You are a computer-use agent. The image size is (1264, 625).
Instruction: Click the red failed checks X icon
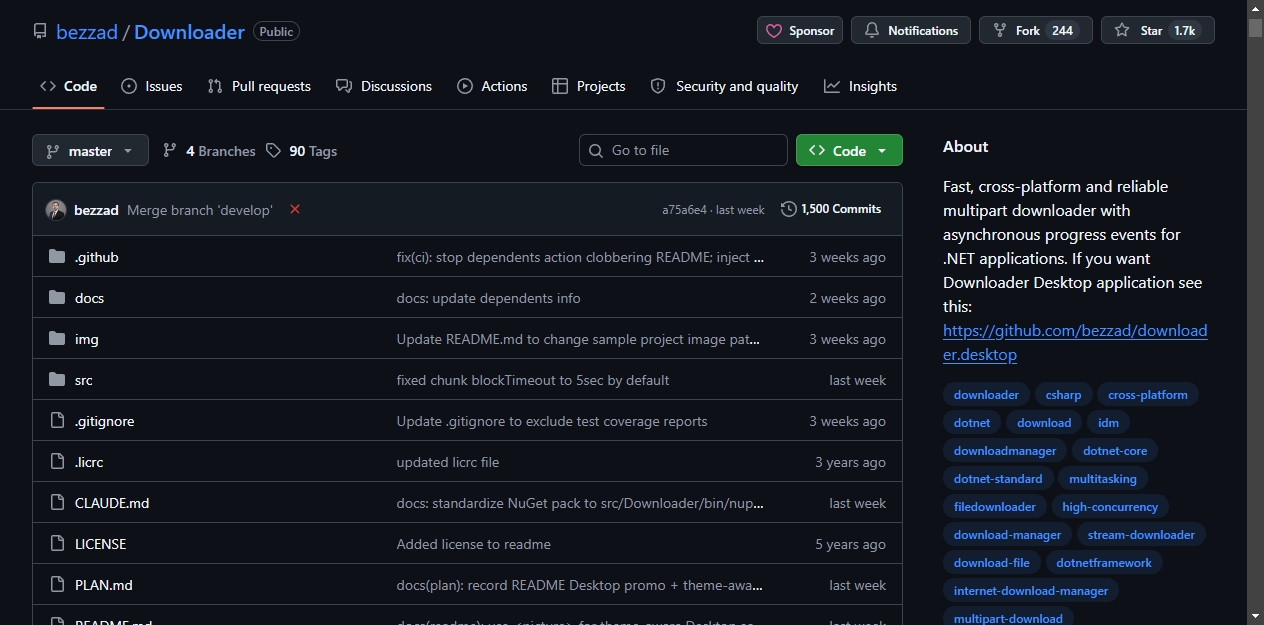coord(295,209)
